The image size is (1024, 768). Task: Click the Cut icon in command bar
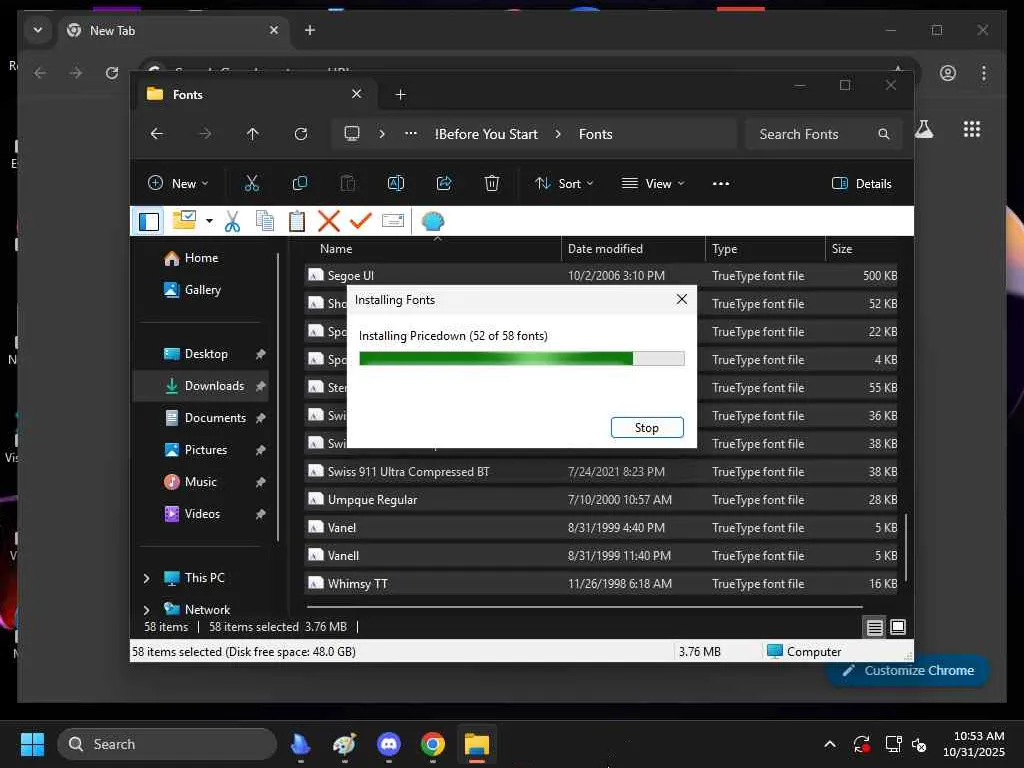252,183
